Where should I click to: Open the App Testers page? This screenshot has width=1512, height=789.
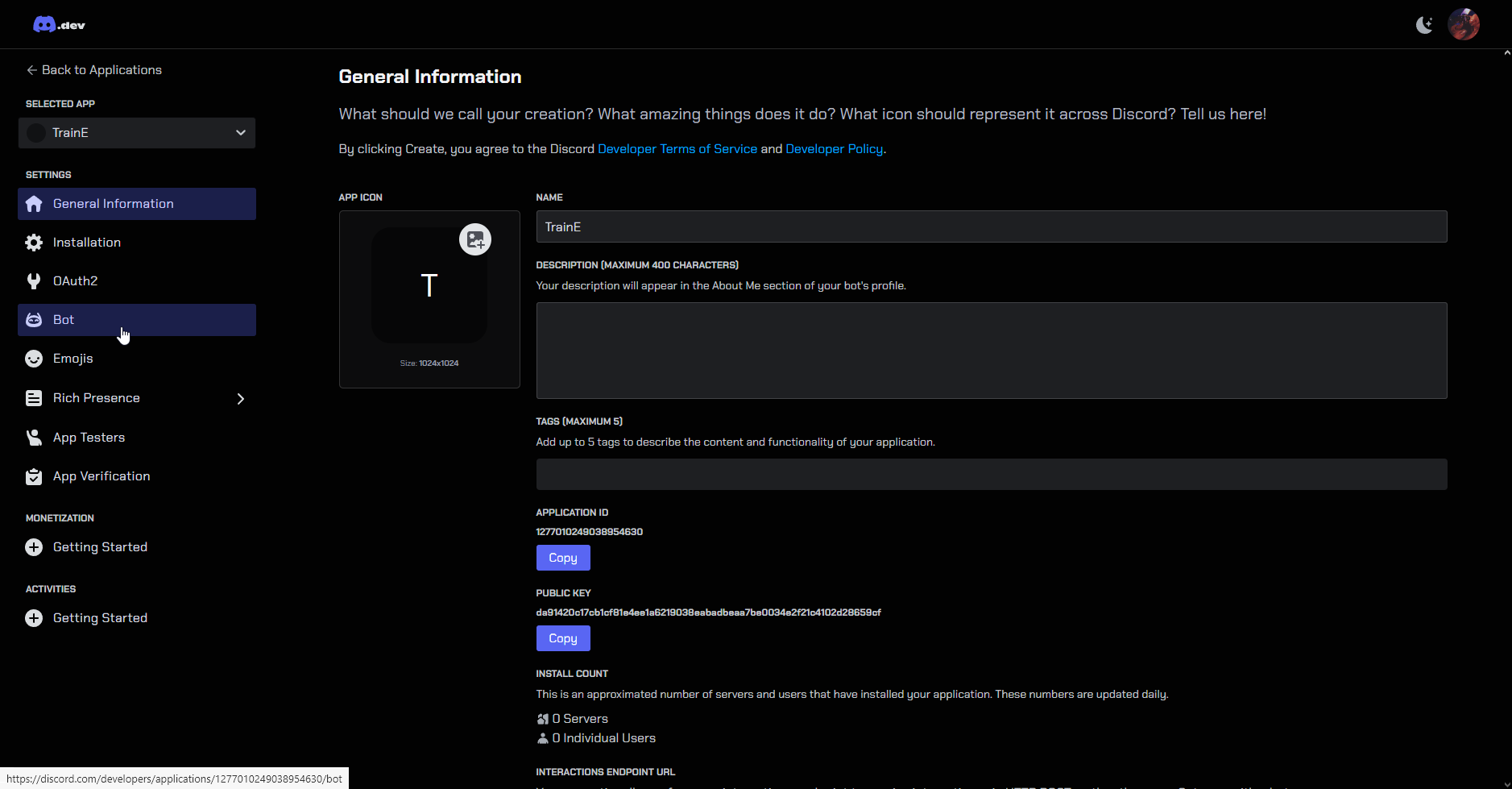137,438
